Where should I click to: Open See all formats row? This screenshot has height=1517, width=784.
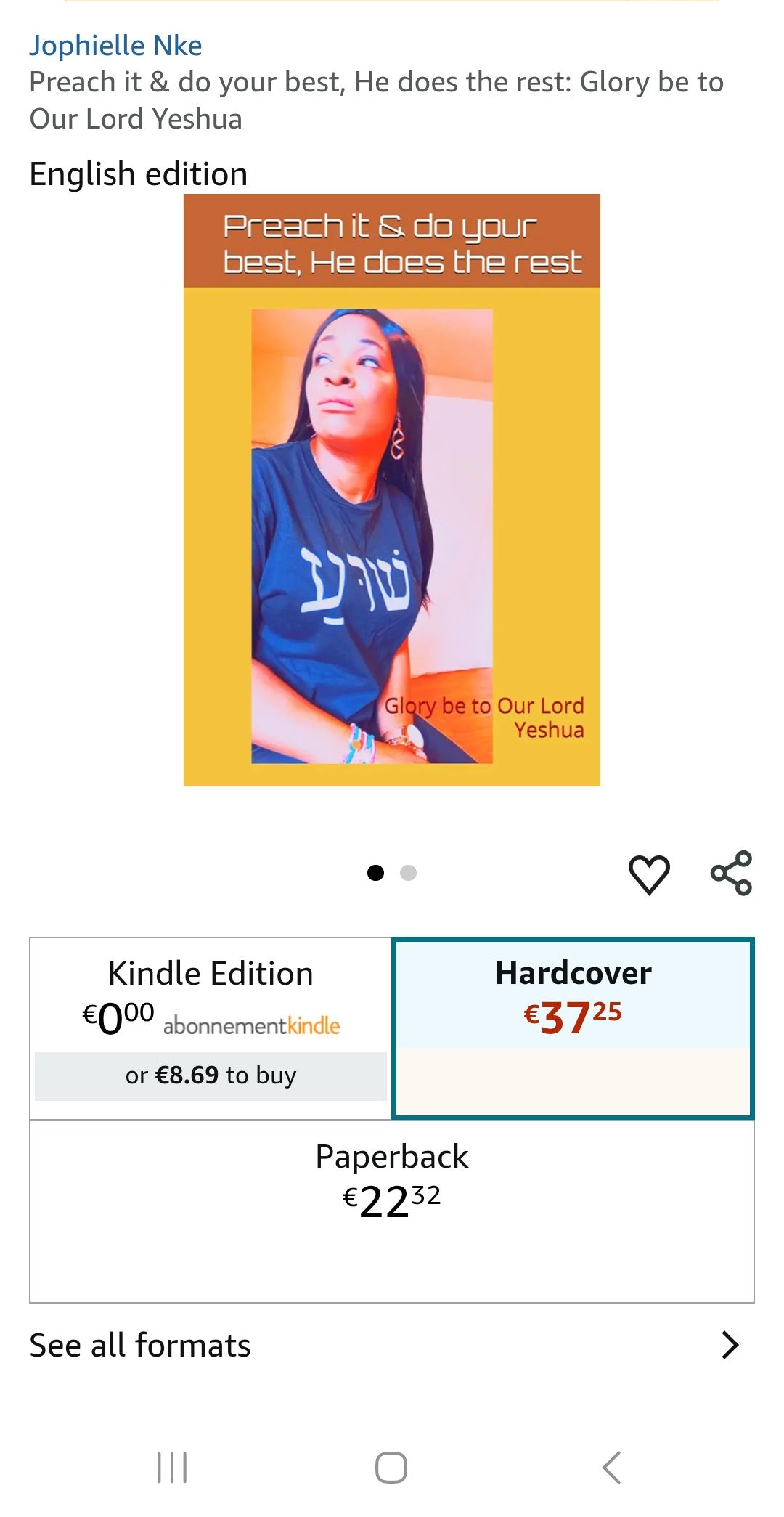pyautogui.click(x=392, y=1345)
